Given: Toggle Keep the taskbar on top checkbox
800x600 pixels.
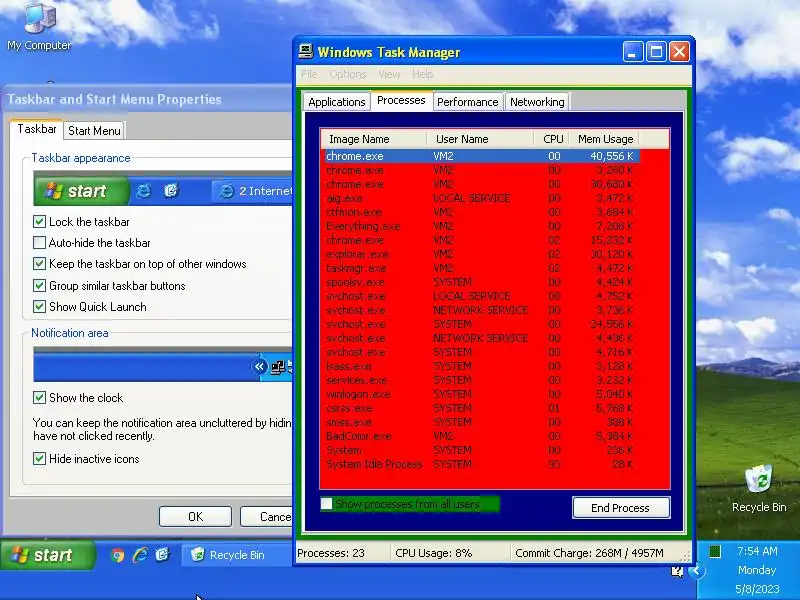Looking at the screenshot, I should click(x=39, y=264).
